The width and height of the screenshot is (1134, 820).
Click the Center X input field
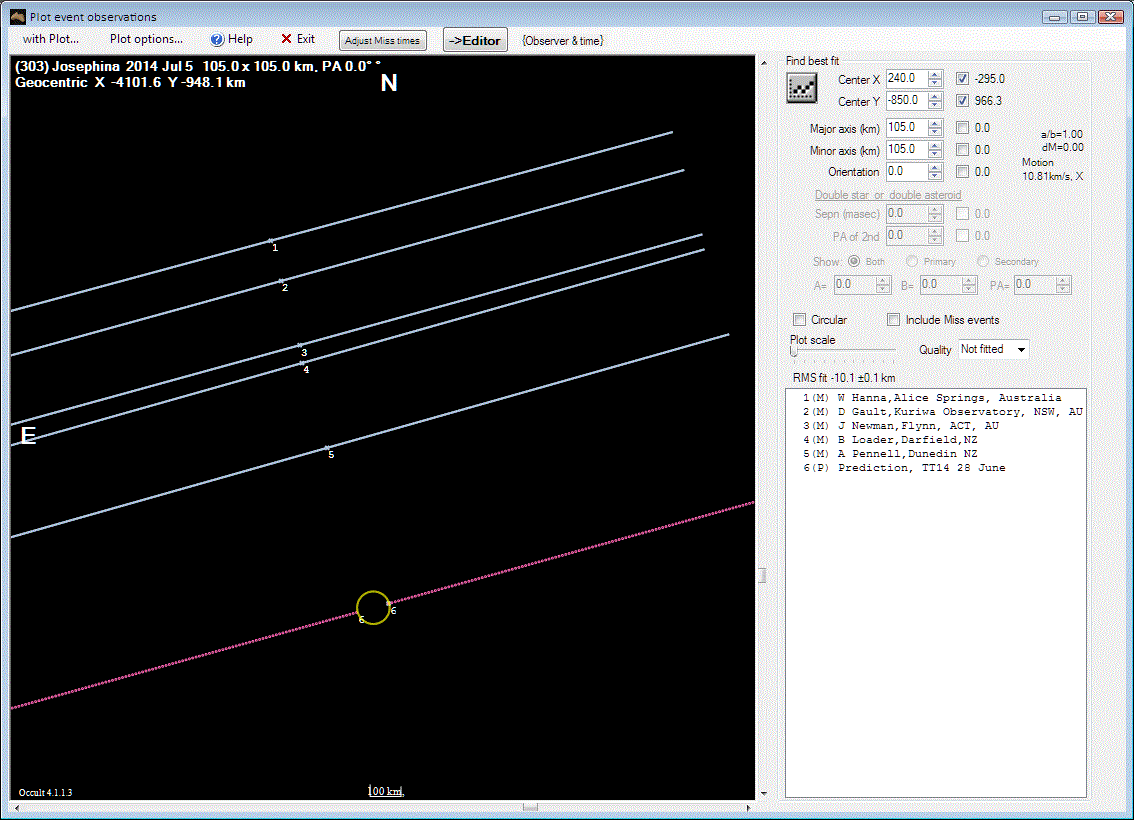click(x=907, y=78)
